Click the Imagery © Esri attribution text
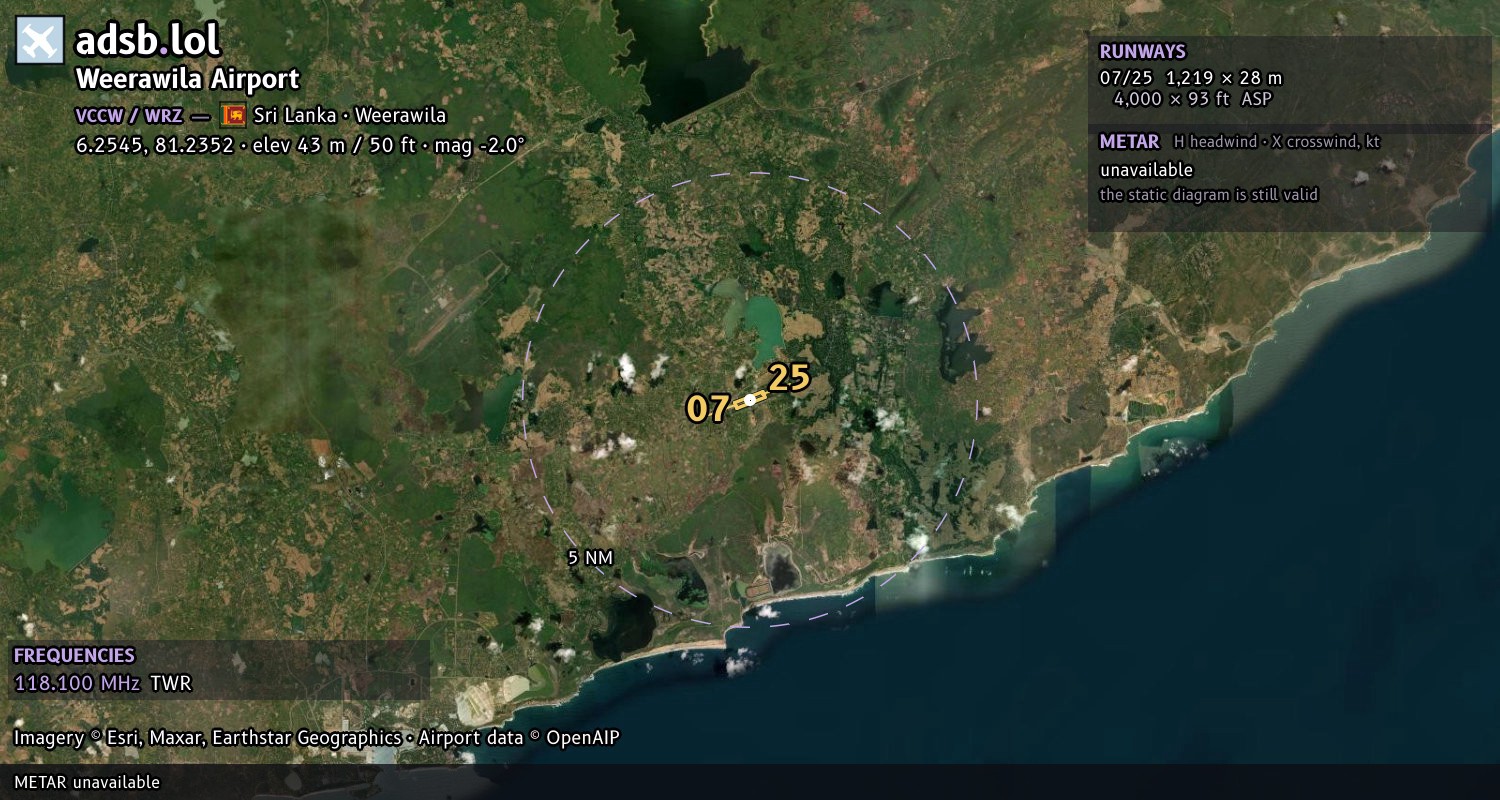Viewport: 1500px width, 800px height. tap(207, 738)
